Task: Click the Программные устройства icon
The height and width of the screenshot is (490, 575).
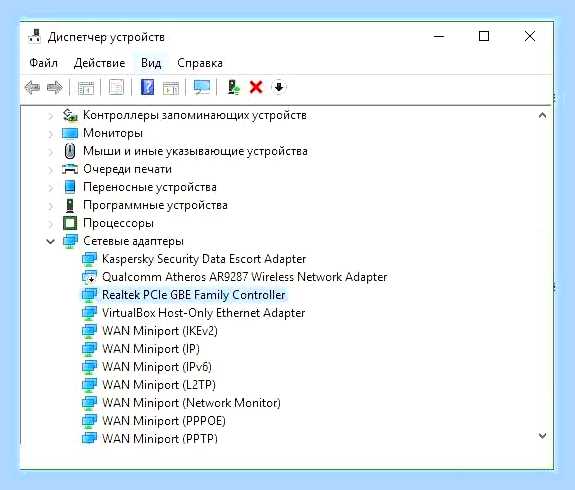Action: (x=70, y=205)
